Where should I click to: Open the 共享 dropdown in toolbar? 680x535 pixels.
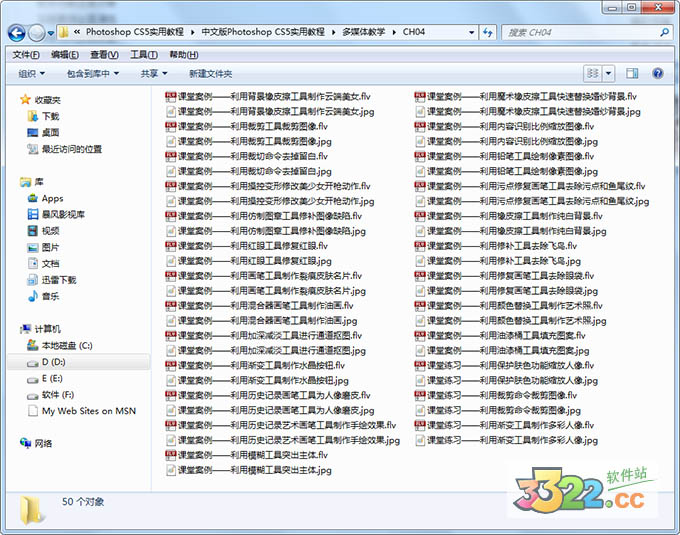[153, 73]
